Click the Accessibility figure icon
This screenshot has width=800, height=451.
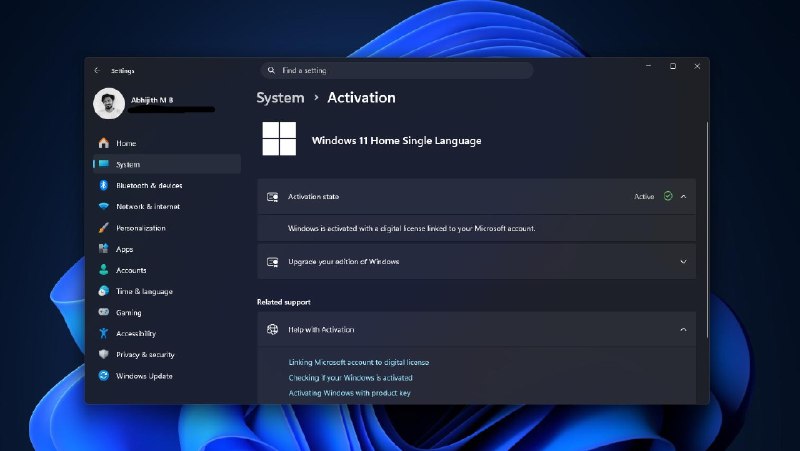pyautogui.click(x=104, y=333)
